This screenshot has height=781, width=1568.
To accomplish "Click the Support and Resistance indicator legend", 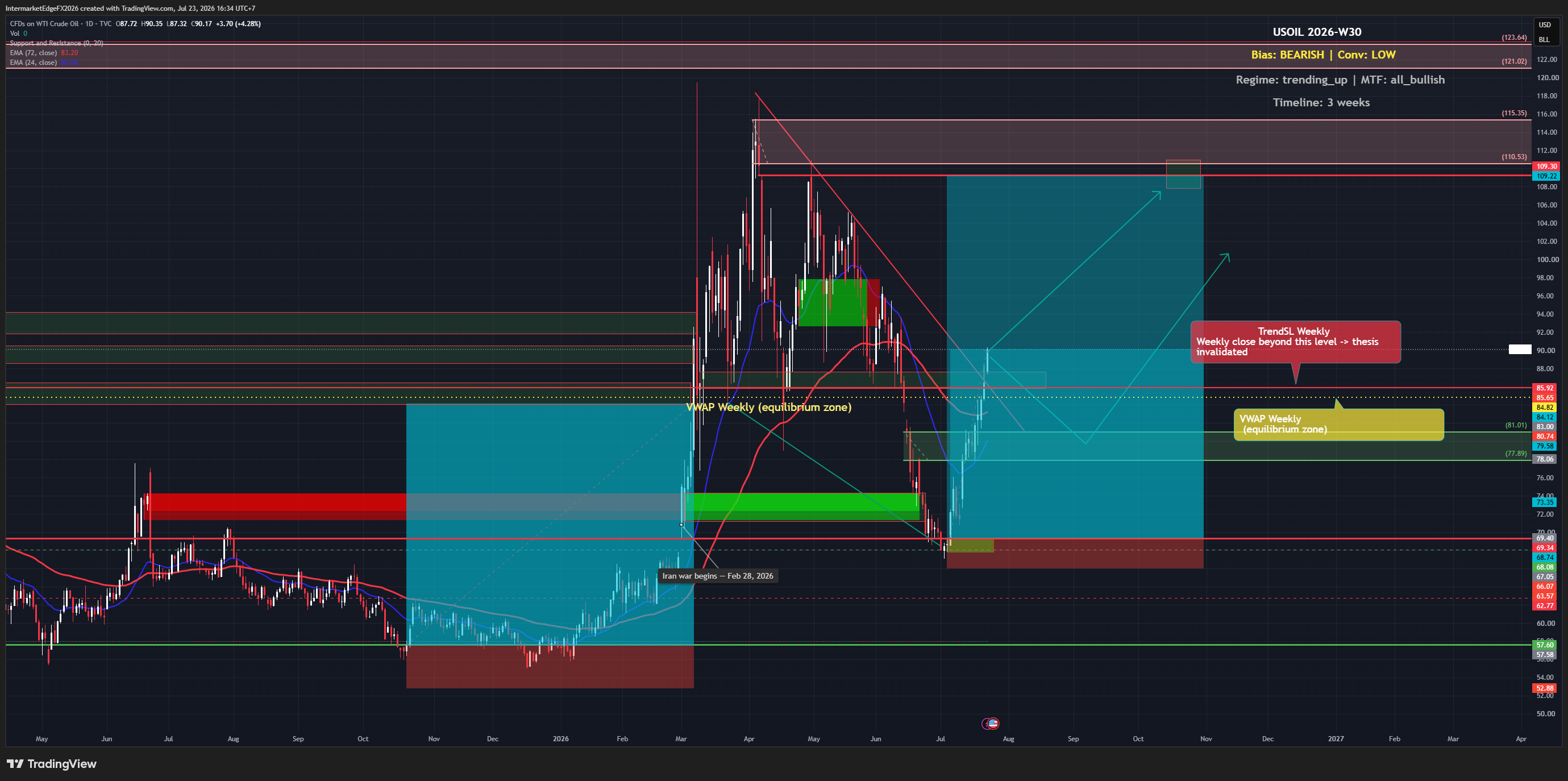I will pos(57,43).
